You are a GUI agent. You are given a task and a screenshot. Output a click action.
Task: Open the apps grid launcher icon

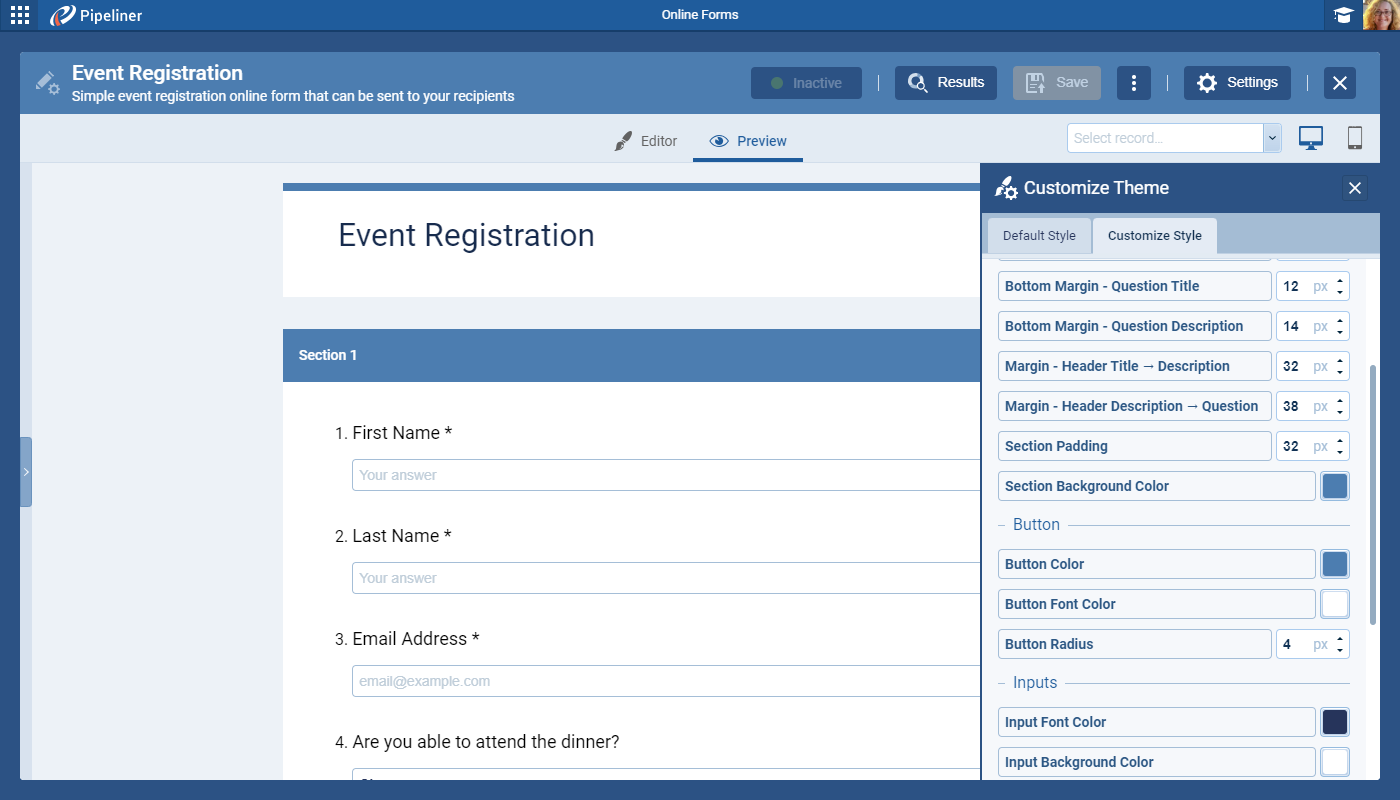click(x=20, y=15)
